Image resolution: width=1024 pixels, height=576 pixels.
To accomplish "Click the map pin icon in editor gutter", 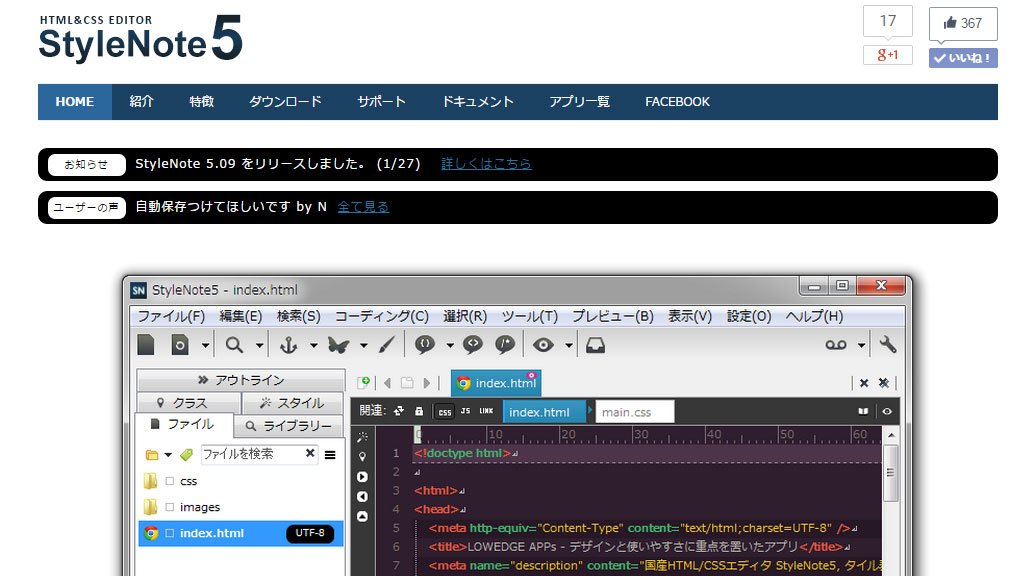I will click(362, 457).
